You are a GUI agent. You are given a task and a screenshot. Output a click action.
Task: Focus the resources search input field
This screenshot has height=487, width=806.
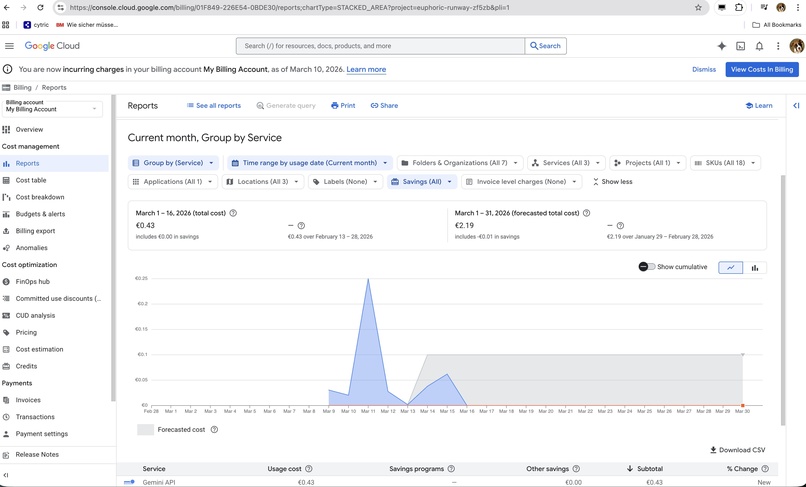tap(380, 46)
